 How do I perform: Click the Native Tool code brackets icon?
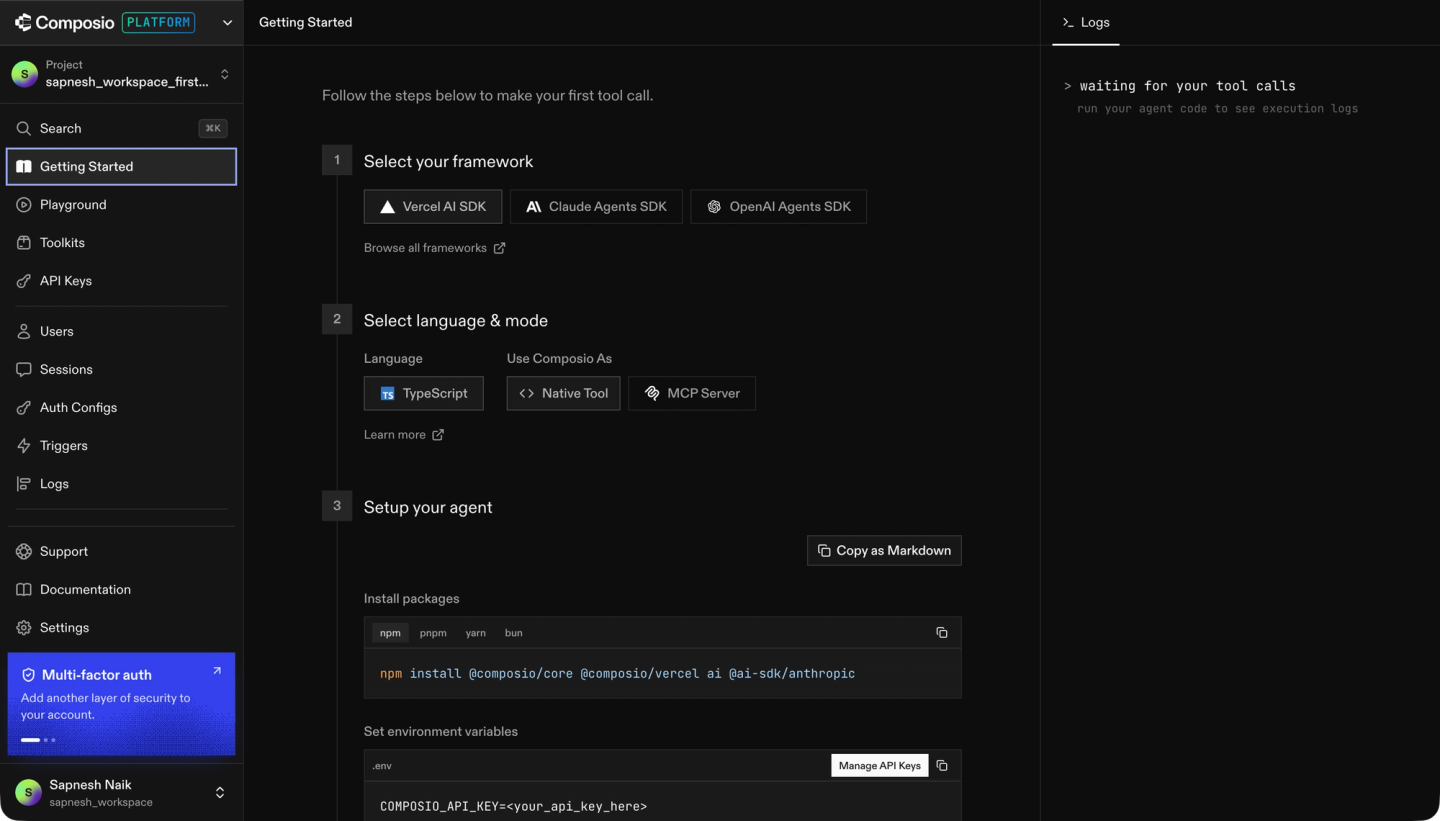click(527, 393)
